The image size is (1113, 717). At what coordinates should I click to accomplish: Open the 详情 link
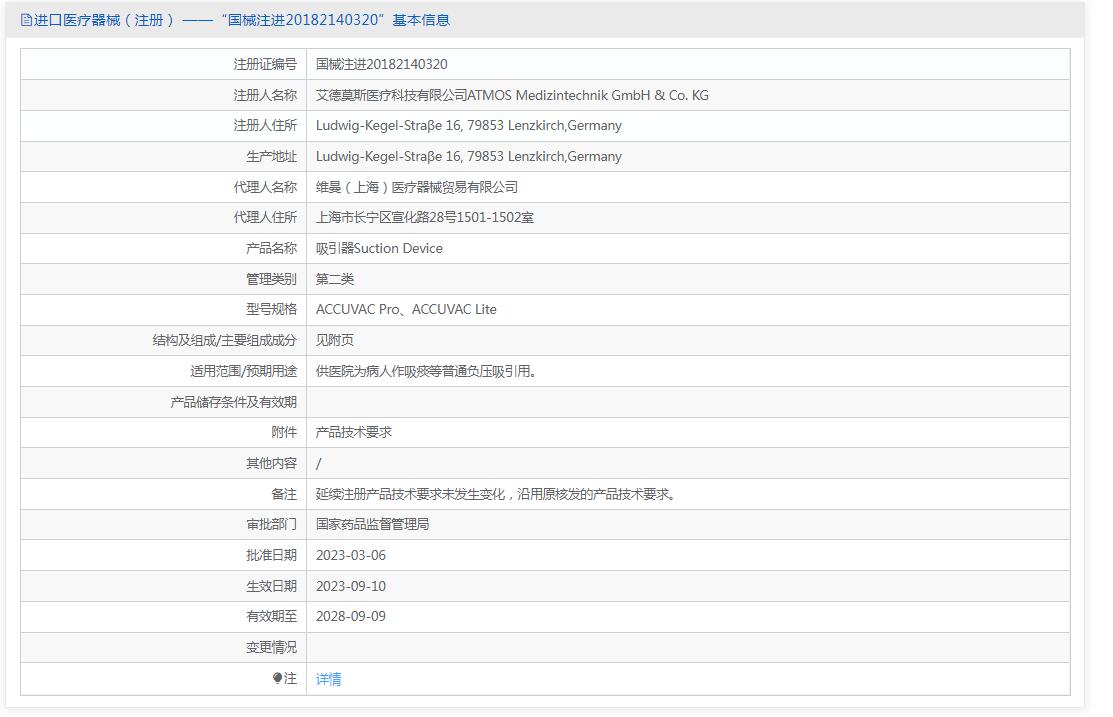click(329, 679)
